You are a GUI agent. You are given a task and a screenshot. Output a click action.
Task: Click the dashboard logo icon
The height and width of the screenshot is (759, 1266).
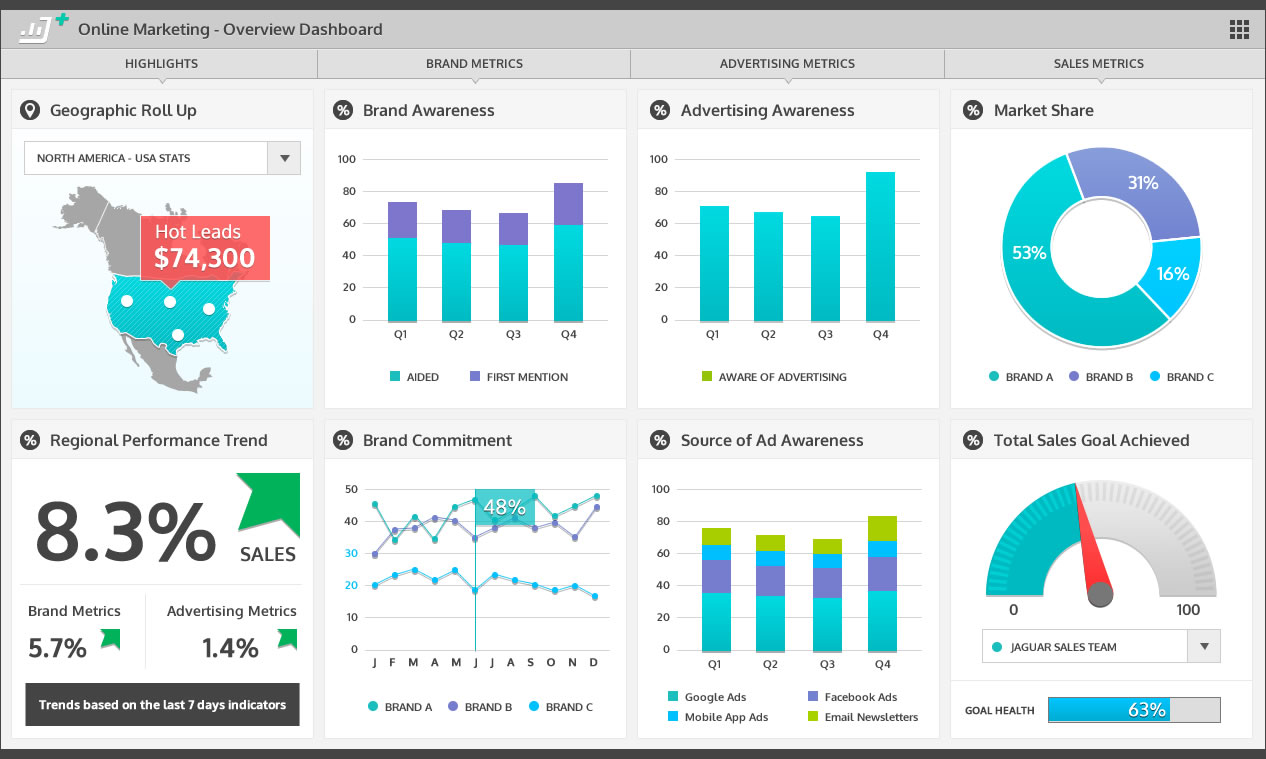43,29
